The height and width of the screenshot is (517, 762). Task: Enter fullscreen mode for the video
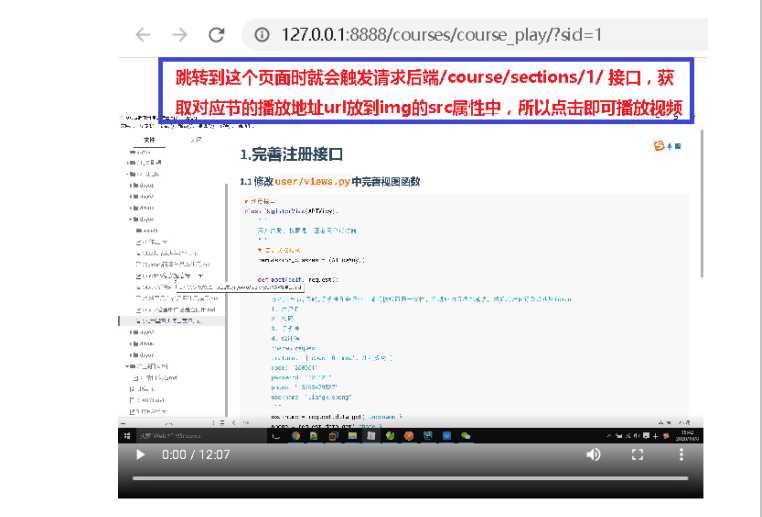[x=638, y=455]
